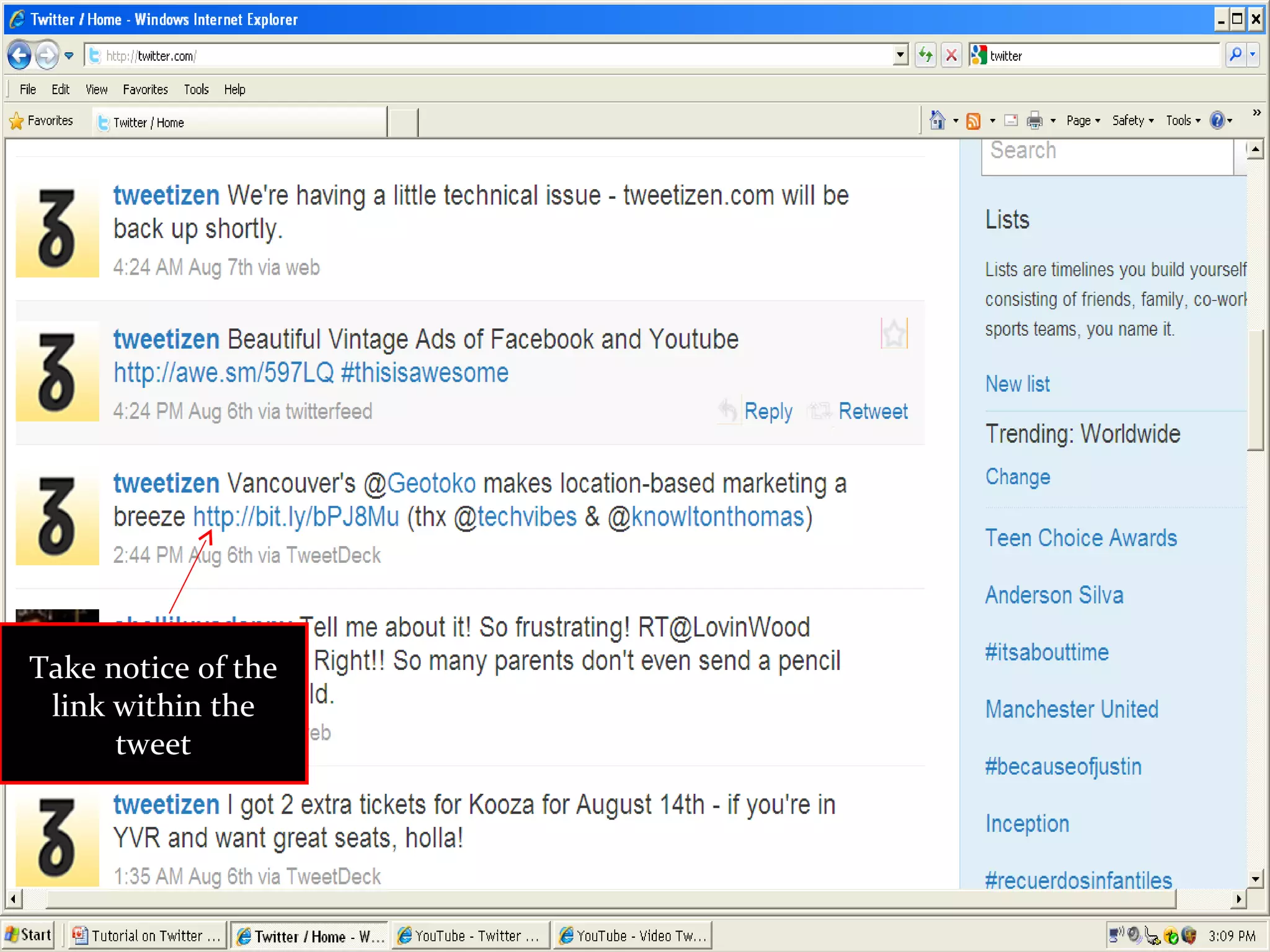The width and height of the screenshot is (1270, 952).
Task: Expand the Print dropdown arrow
Action: click(x=1053, y=121)
